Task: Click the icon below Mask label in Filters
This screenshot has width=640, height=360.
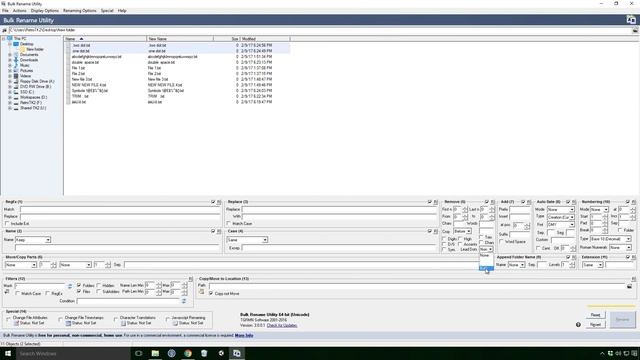Action: click(x=7, y=292)
